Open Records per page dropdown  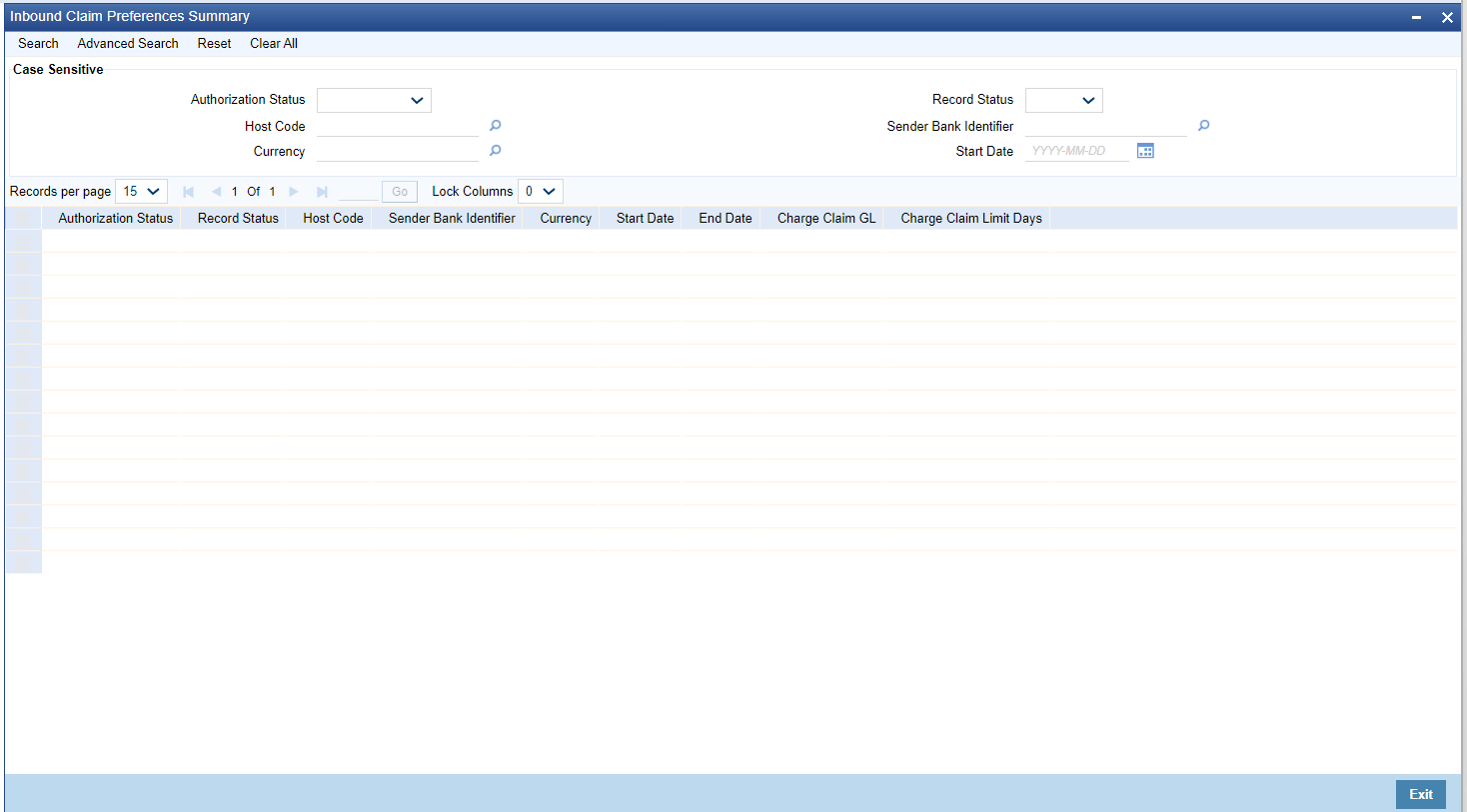(x=141, y=191)
